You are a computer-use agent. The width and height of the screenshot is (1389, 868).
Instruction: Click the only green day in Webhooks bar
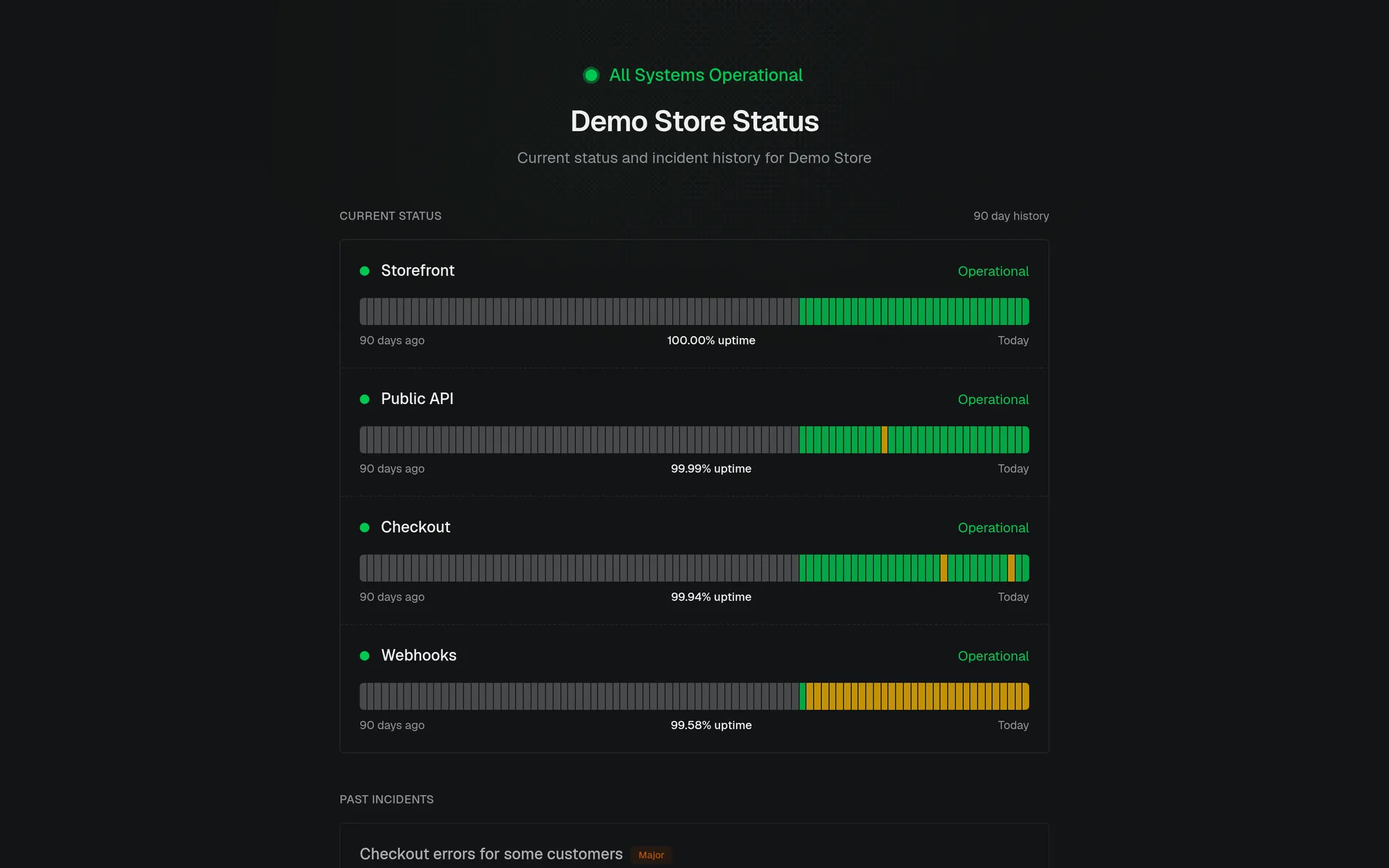click(803, 696)
